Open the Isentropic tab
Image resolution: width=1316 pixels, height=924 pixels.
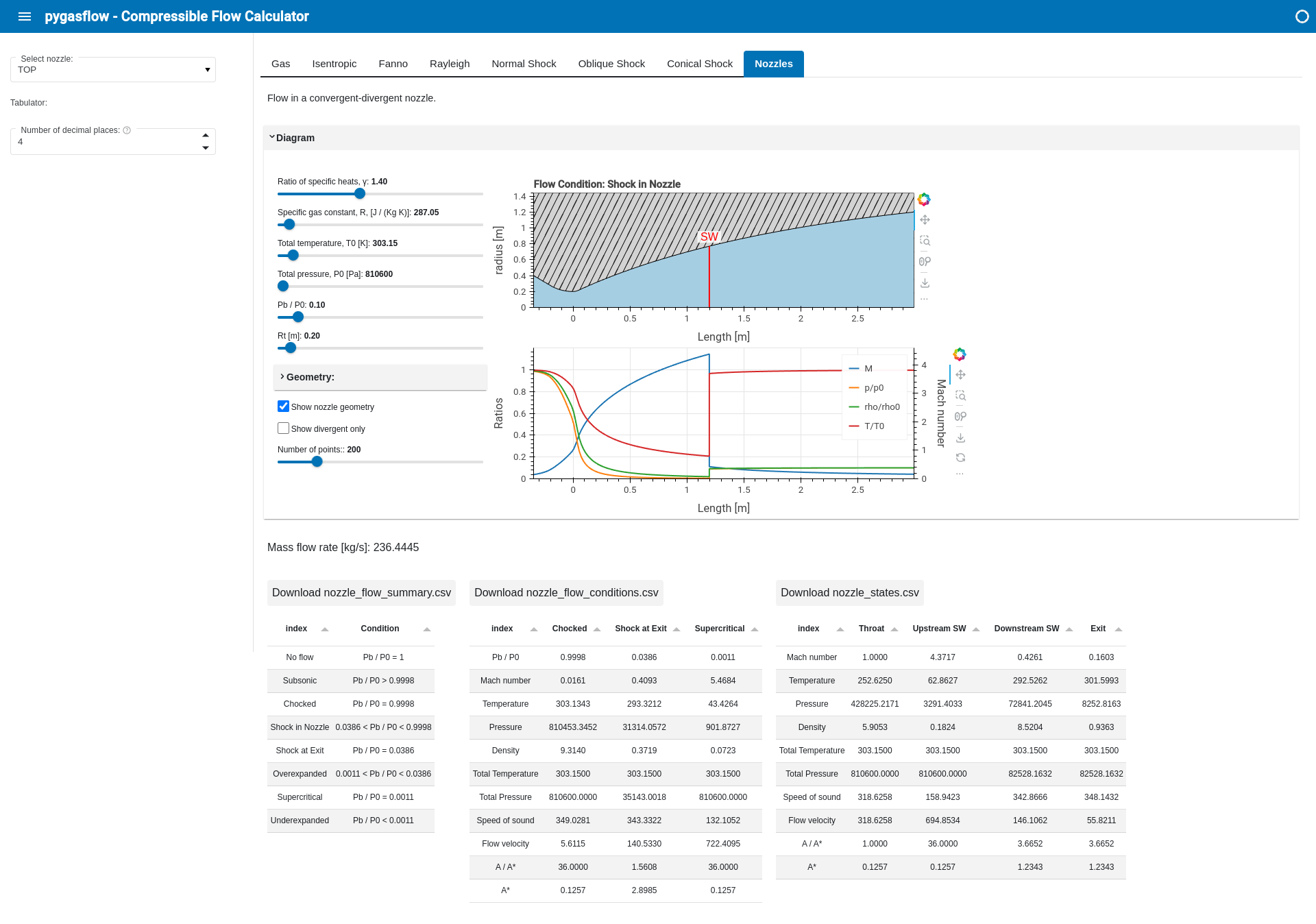[x=334, y=64]
